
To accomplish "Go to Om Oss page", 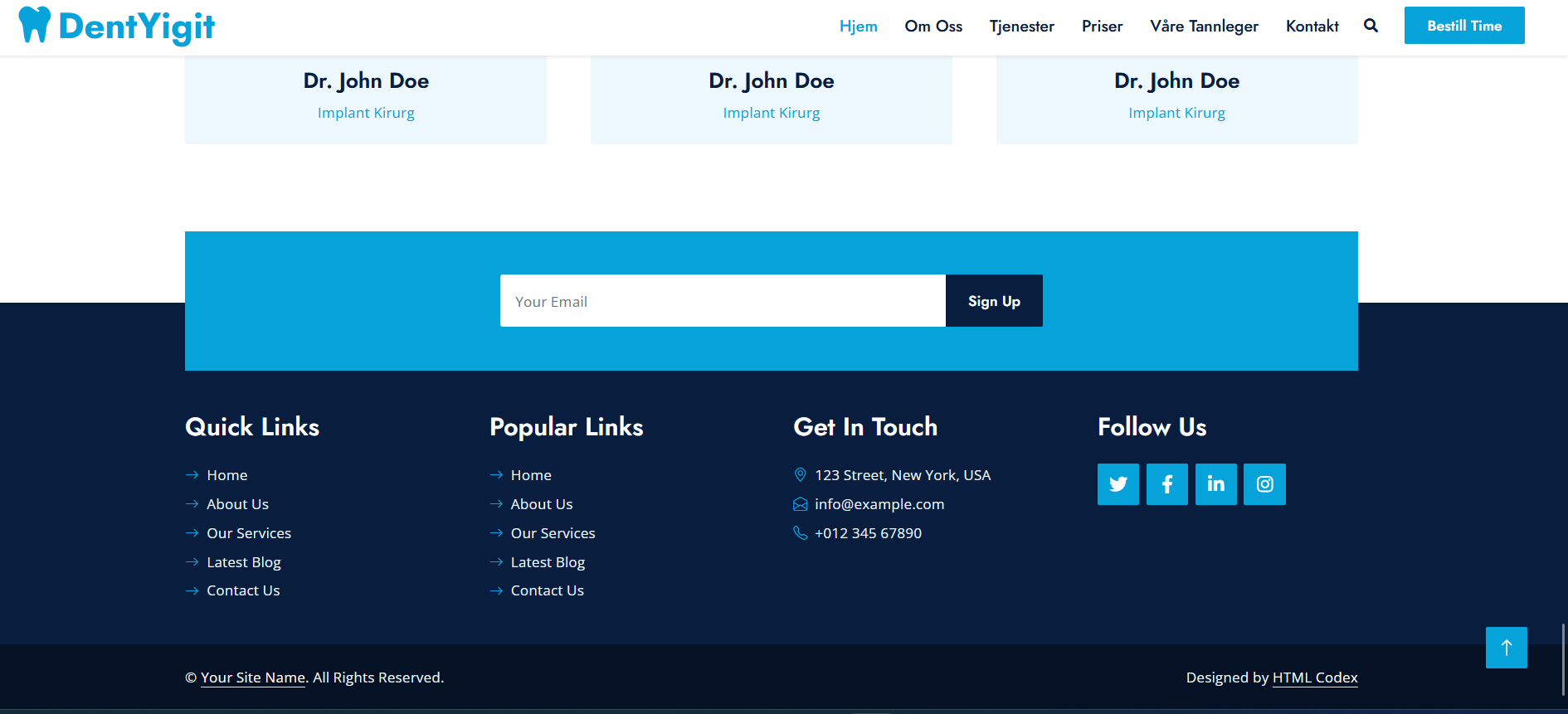I will 933,27.
